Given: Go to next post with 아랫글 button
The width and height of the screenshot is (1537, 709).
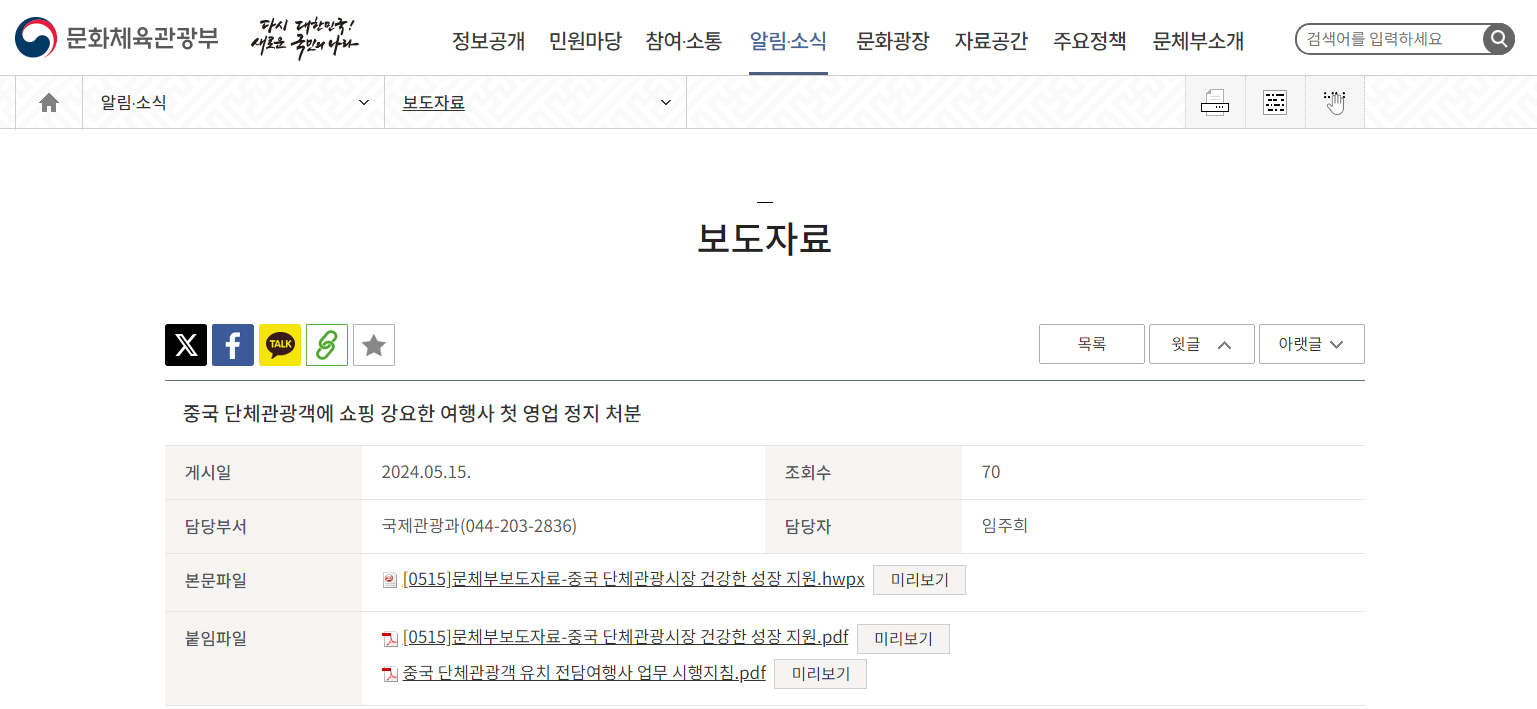Looking at the screenshot, I should coord(1311,344).
